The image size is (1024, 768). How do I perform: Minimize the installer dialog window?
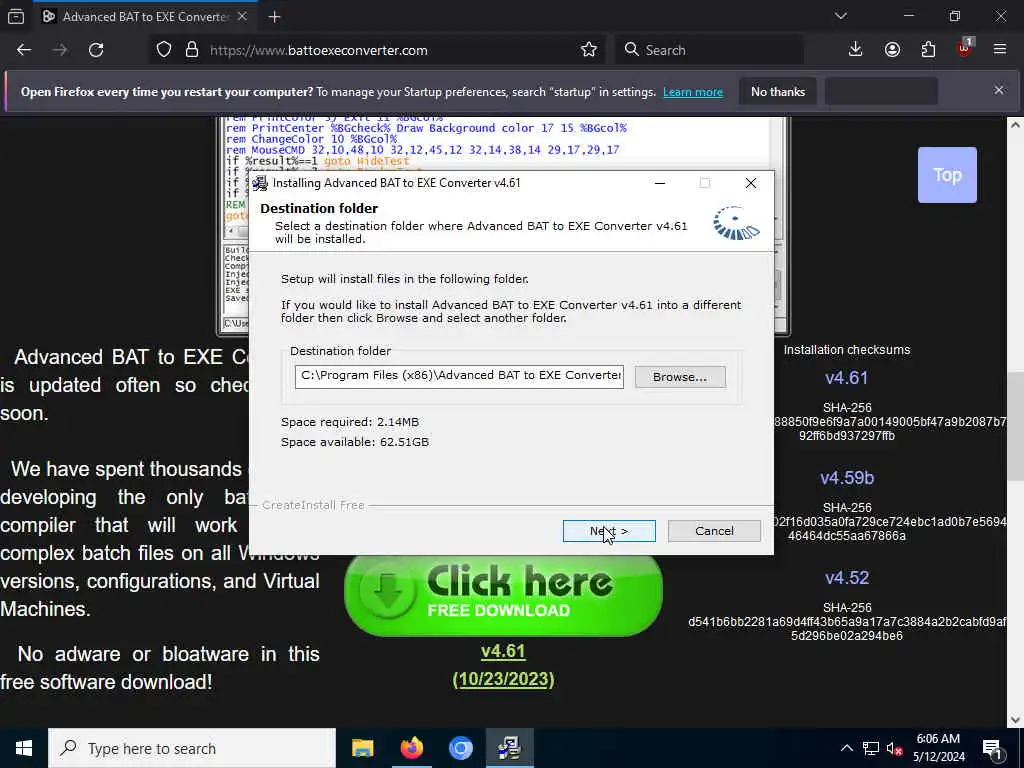pyautogui.click(x=660, y=183)
